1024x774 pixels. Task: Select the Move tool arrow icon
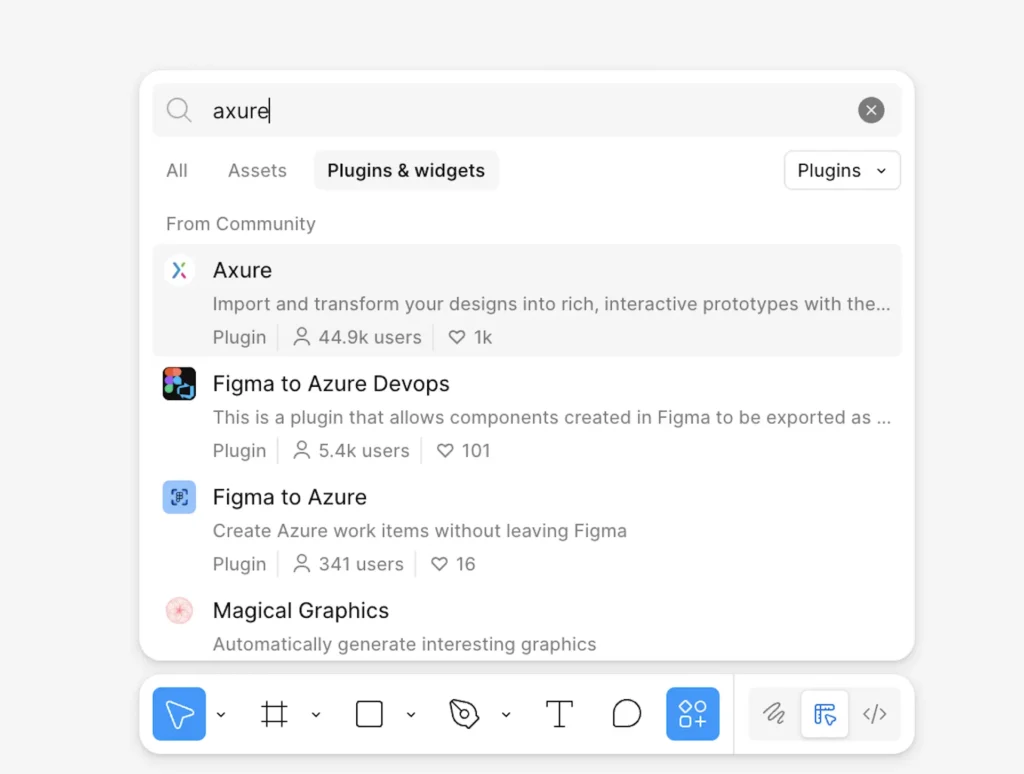(x=179, y=714)
